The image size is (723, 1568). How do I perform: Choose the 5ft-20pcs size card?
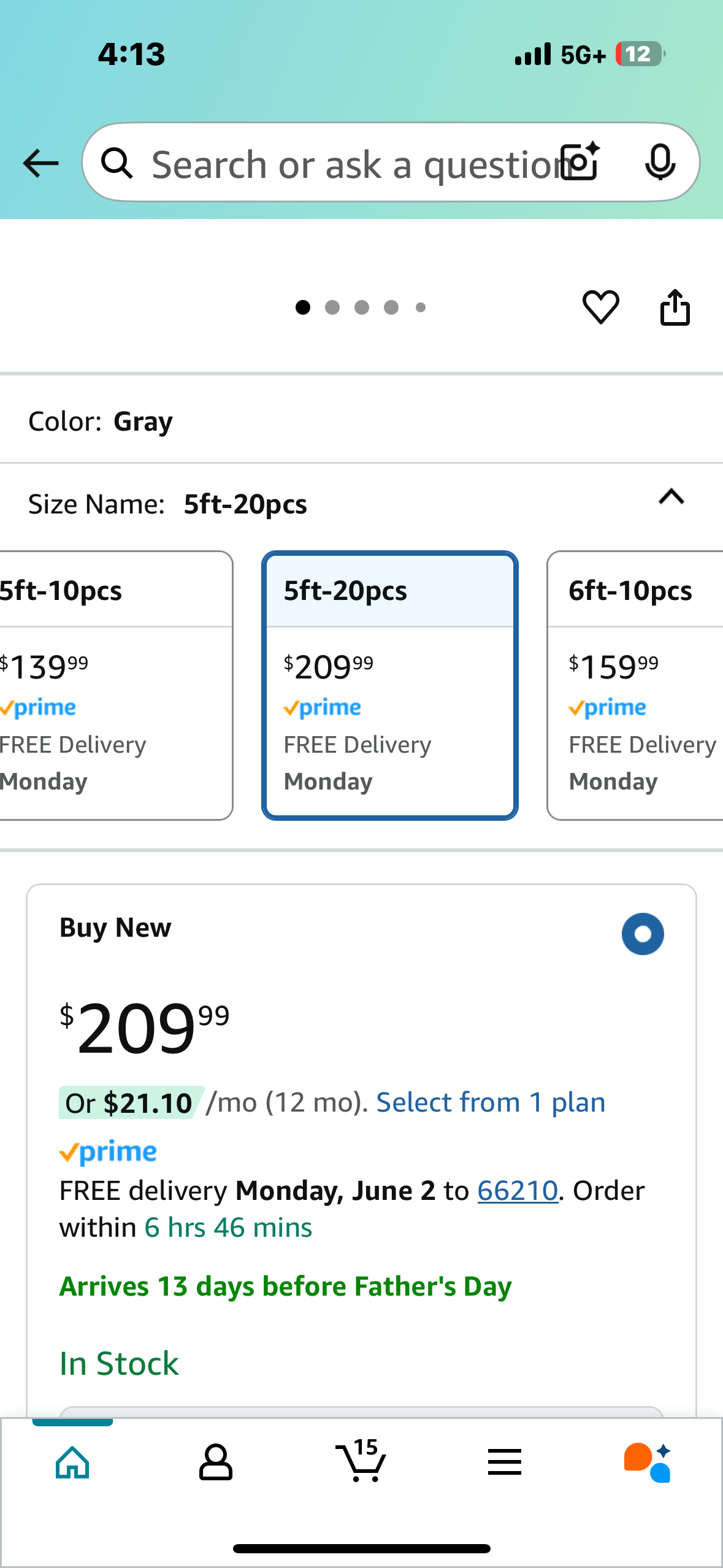(x=390, y=685)
